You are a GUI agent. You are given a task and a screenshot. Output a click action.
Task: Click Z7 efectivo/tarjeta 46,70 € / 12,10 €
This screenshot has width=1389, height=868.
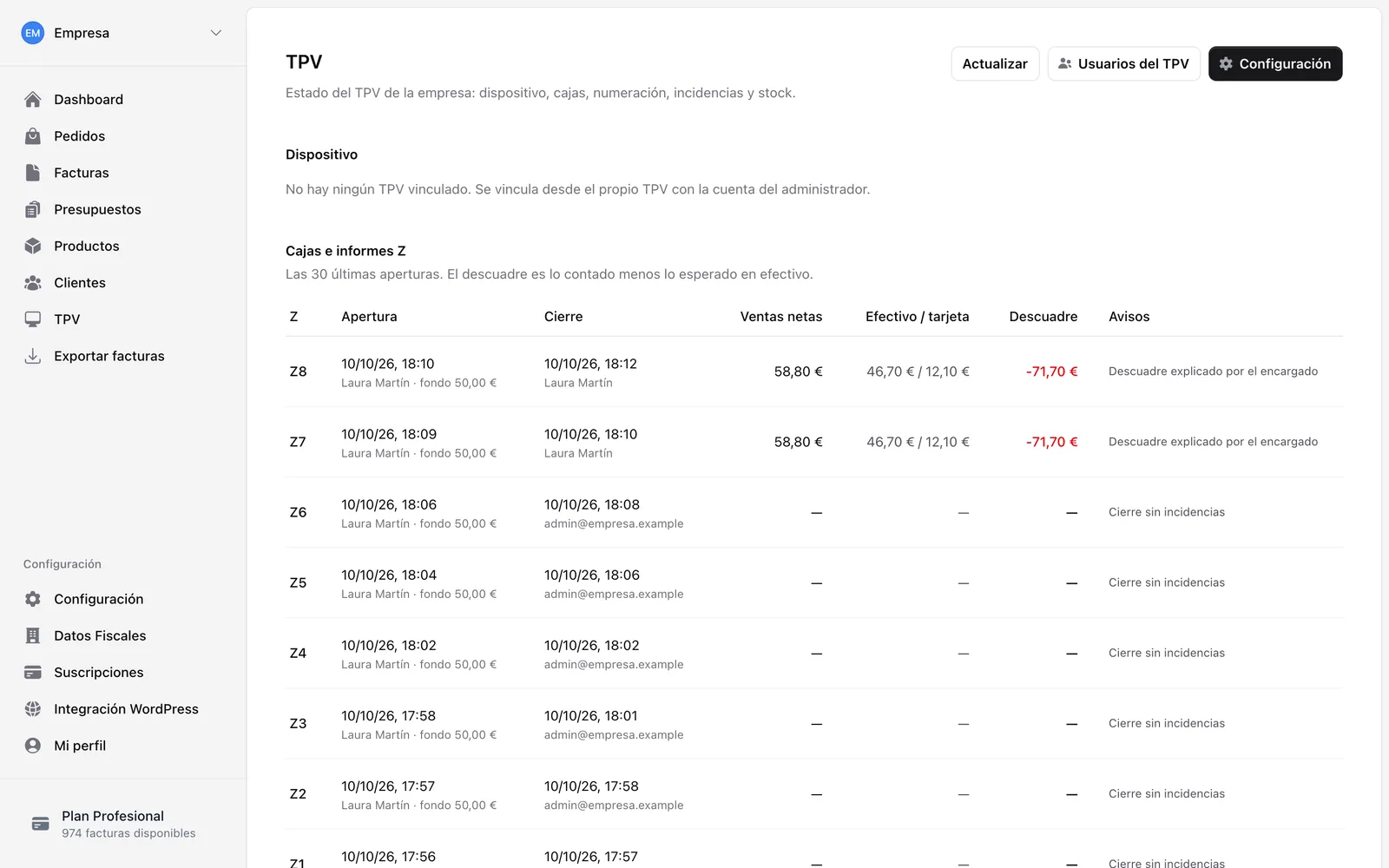[x=918, y=442]
